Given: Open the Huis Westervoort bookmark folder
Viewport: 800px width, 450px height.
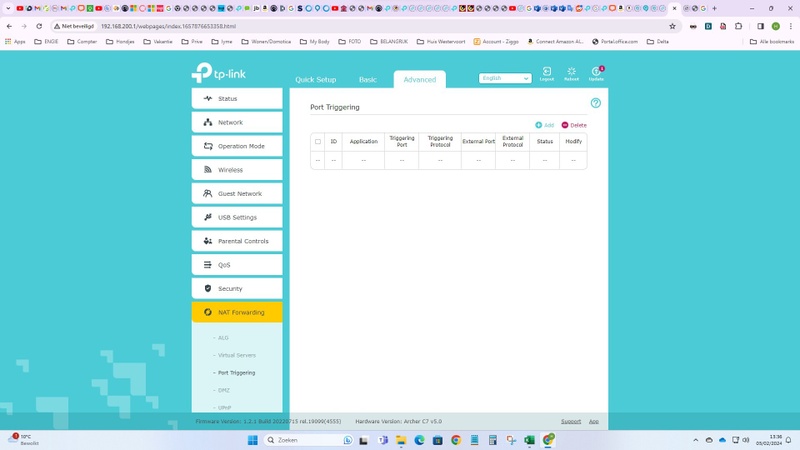Looking at the screenshot, I should (441, 42).
